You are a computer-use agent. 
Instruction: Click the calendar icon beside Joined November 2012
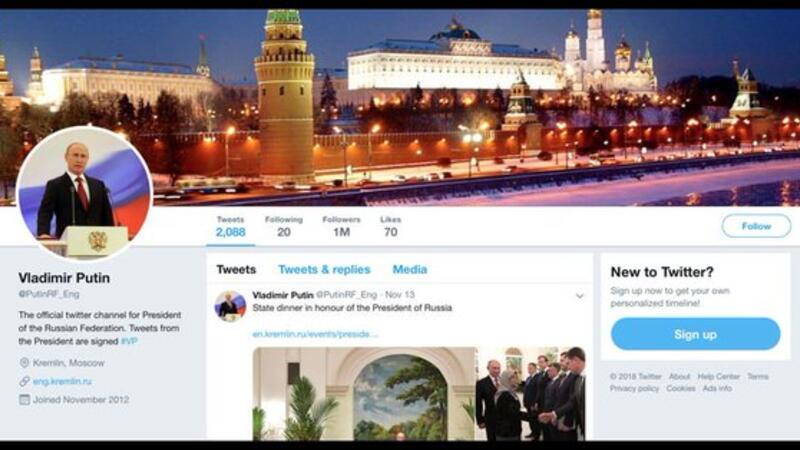(24, 399)
